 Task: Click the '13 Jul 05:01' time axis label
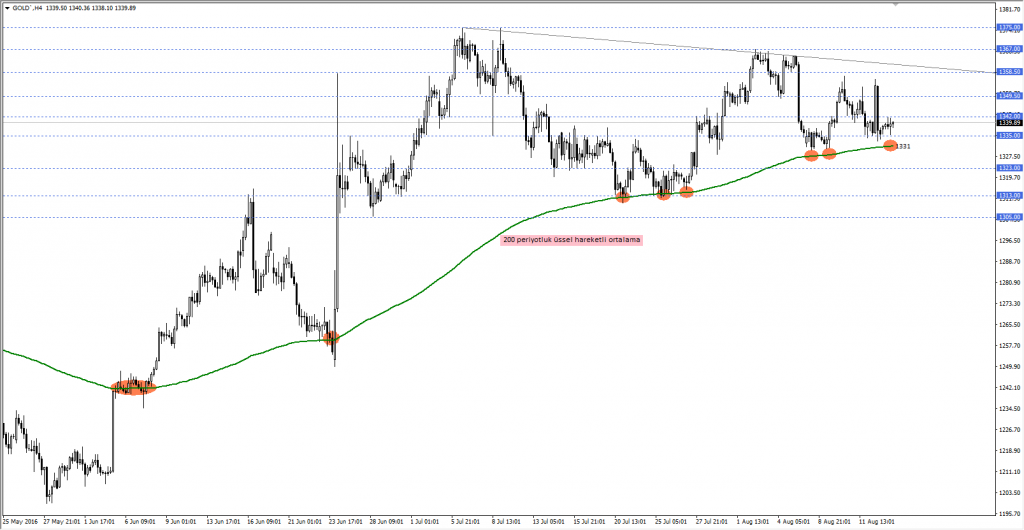click(551, 523)
